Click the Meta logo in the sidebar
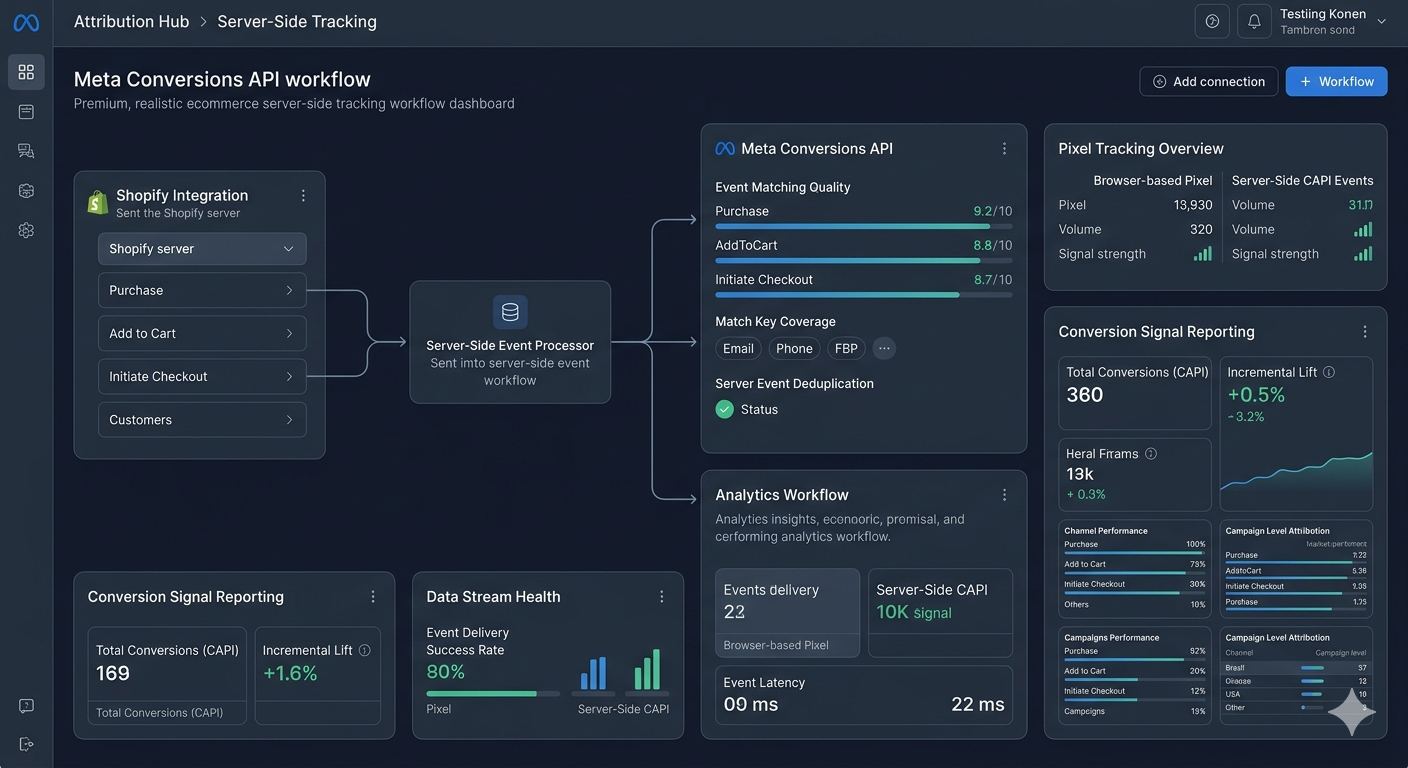Viewport: 1408px width, 768px height. (x=26, y=22)
